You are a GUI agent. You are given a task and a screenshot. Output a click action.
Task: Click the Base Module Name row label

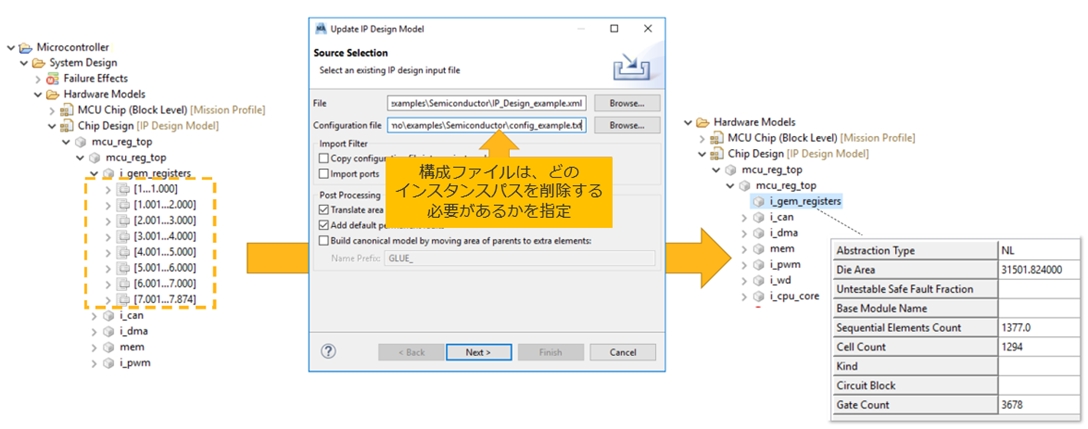pos(882,308)
